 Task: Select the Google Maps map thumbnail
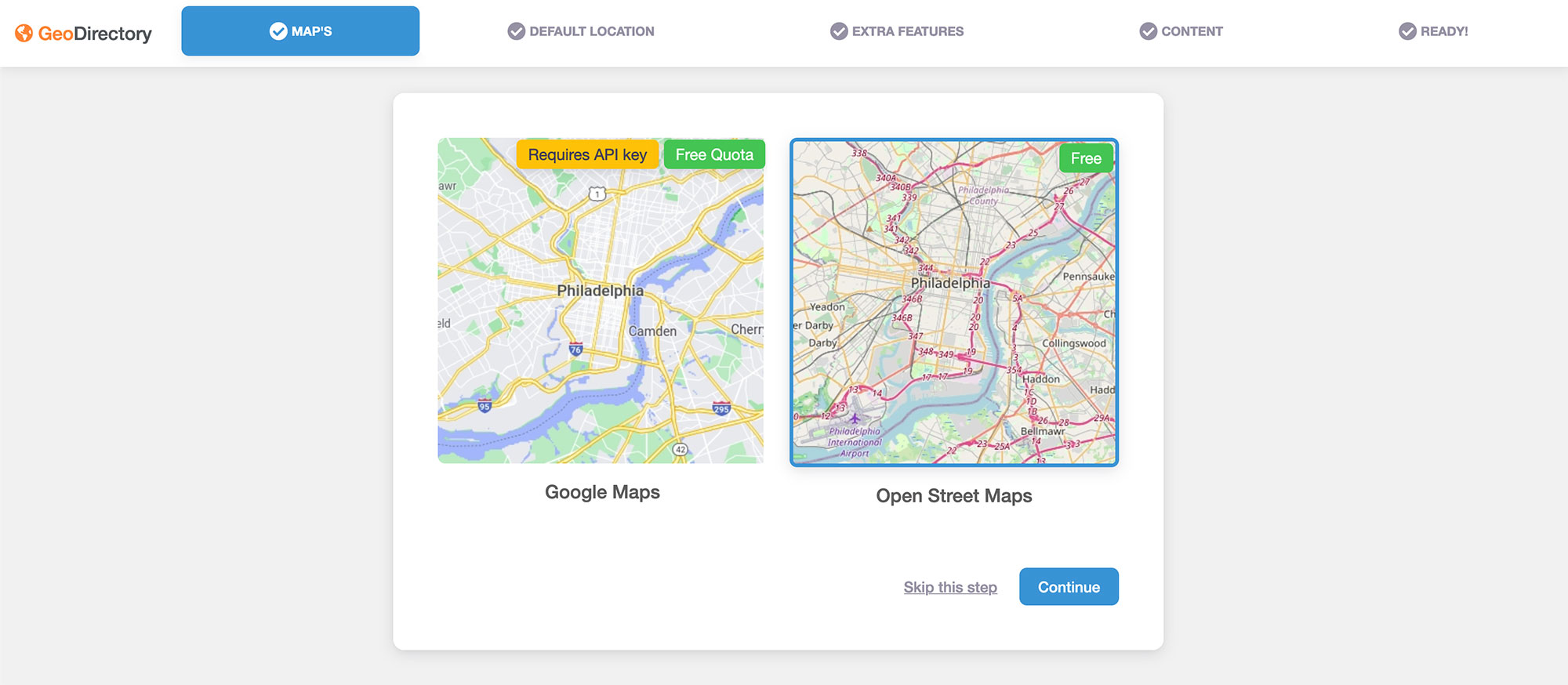coord(601,301)
